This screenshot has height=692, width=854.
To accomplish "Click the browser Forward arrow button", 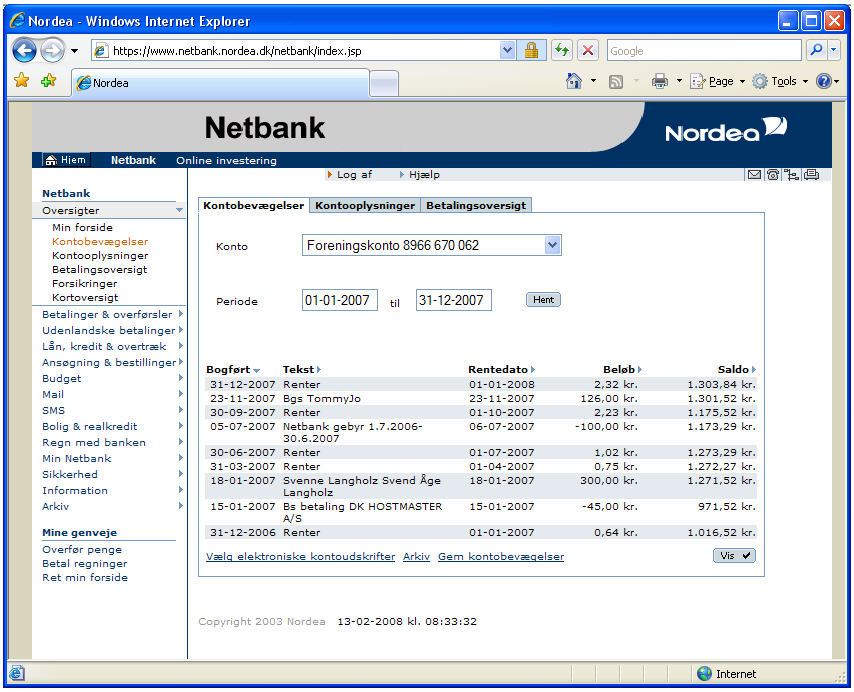I will point(52,51).
